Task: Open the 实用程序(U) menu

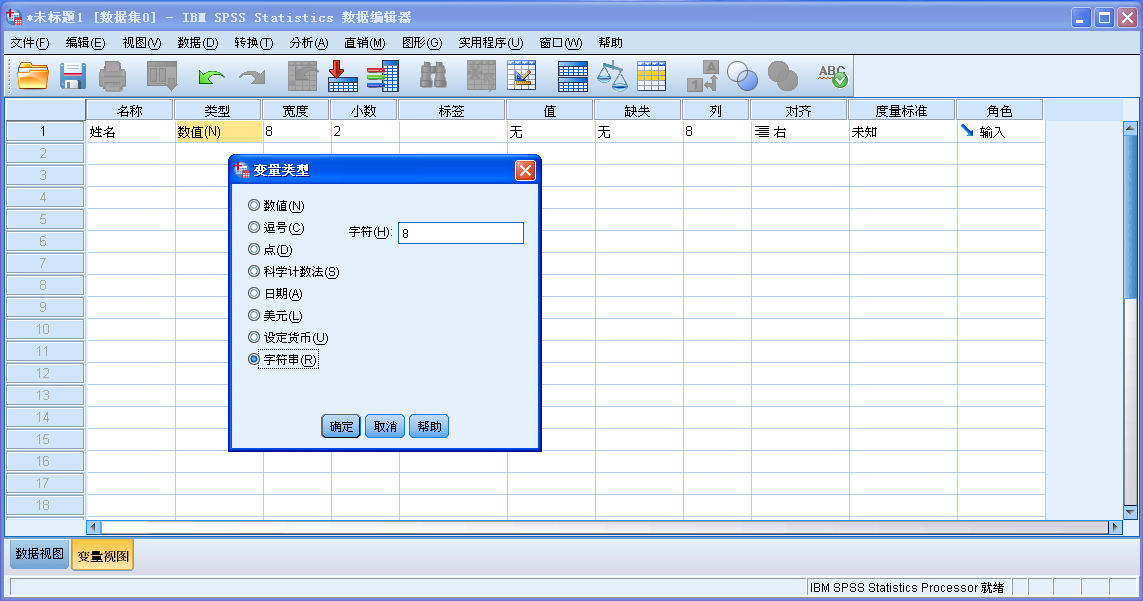Action: pos(491,43)
